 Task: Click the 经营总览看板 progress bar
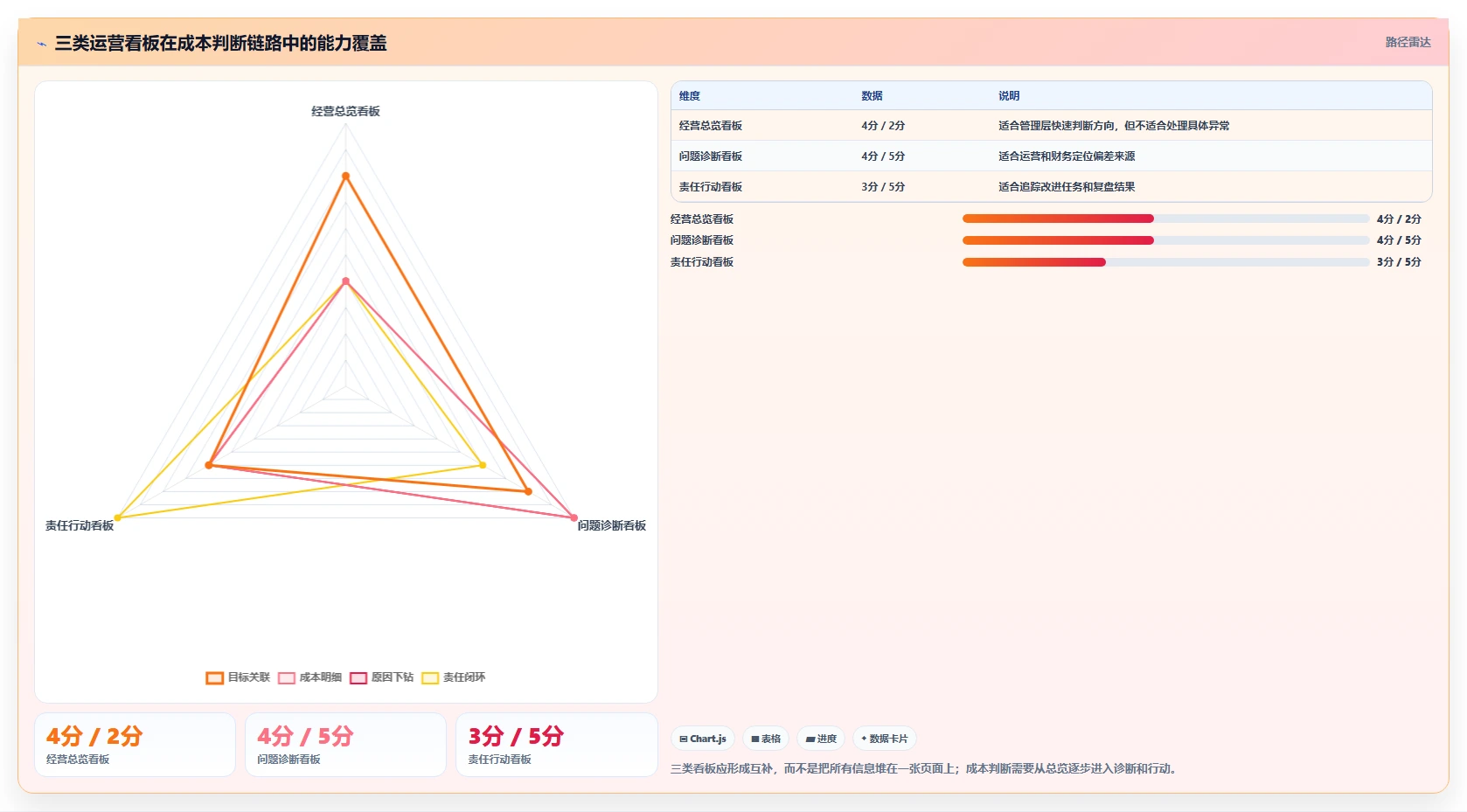pos(1165,219)
